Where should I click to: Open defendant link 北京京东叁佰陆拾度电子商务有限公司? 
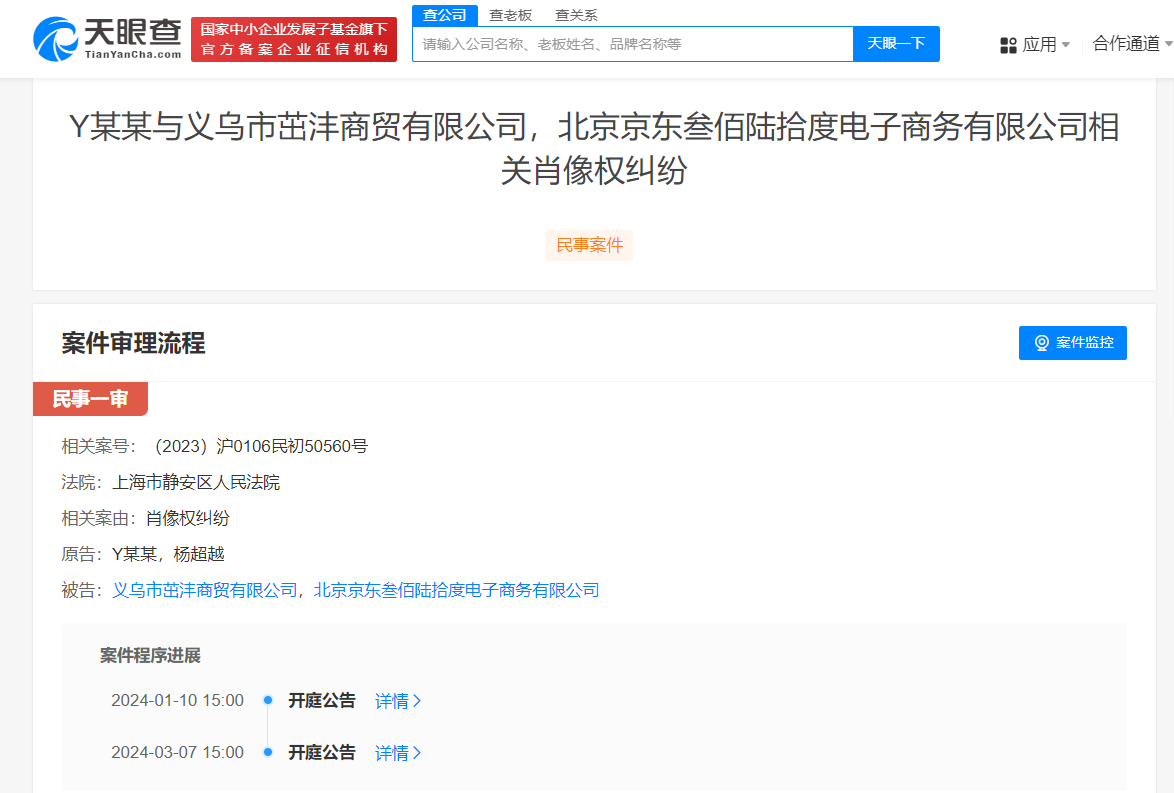point(456,590)
